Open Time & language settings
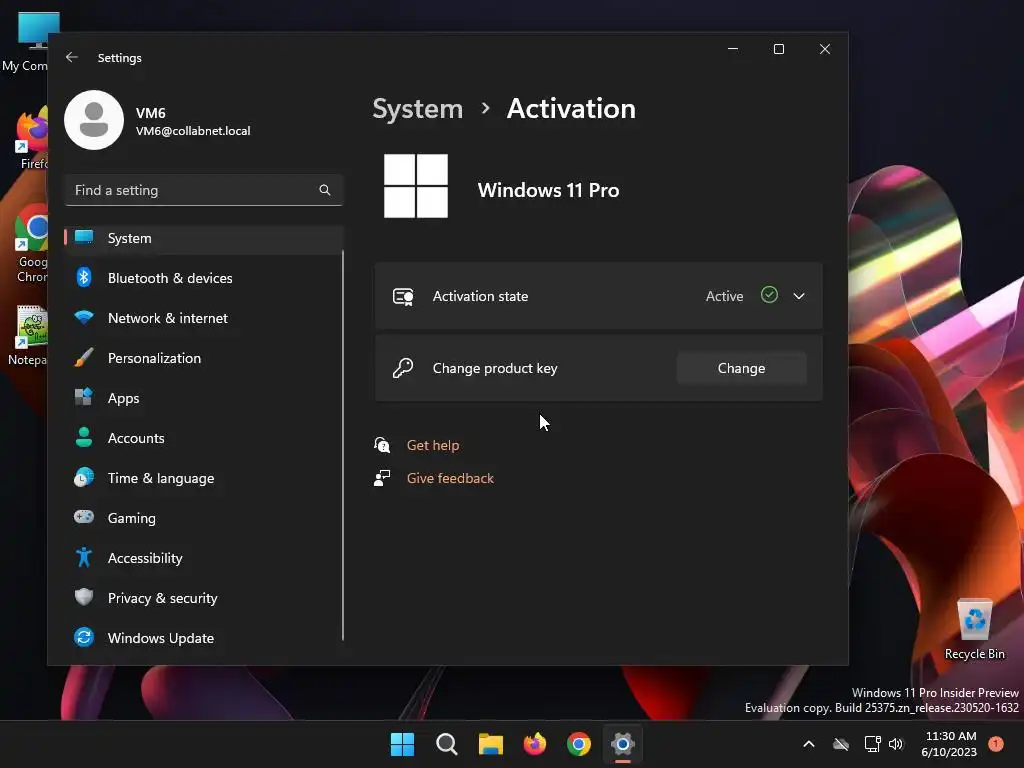This screenshot has width=1024, height=768. 204,477
